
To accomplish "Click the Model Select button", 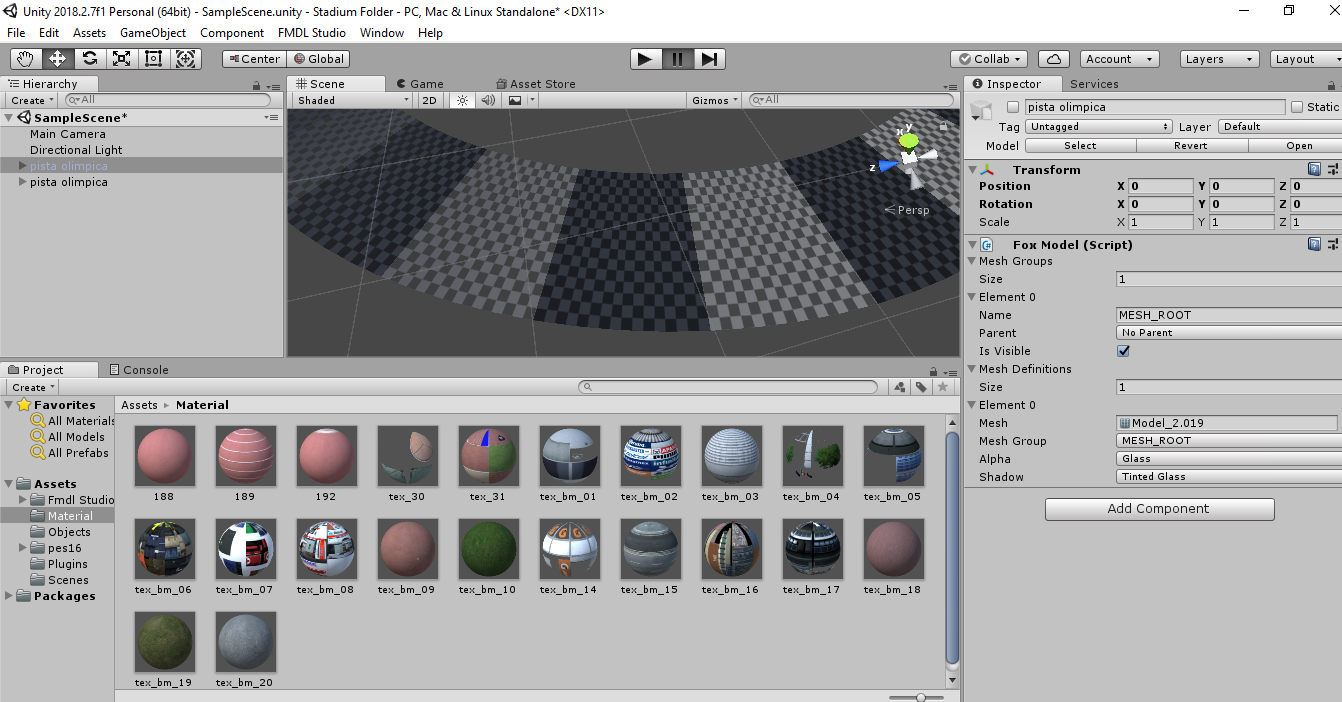I will coord(1080,145).
